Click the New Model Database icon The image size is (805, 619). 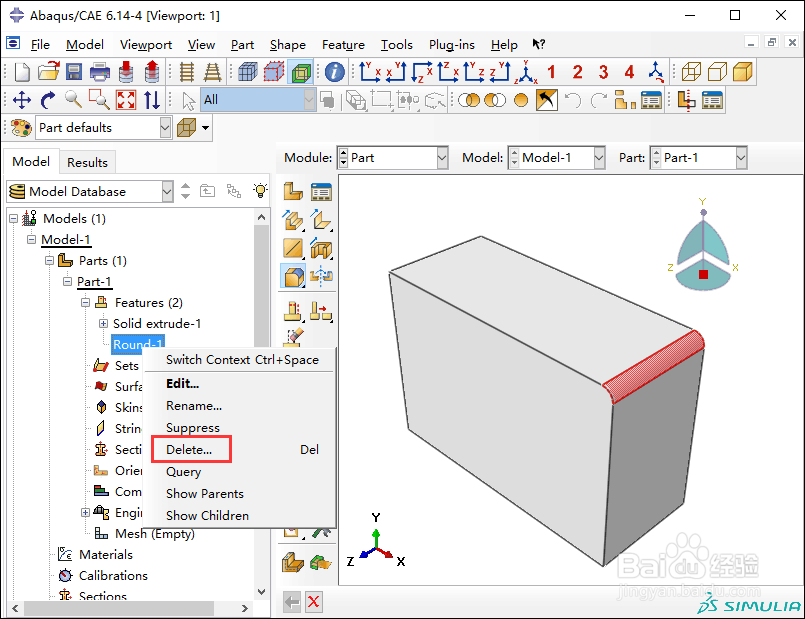point(22,72)
